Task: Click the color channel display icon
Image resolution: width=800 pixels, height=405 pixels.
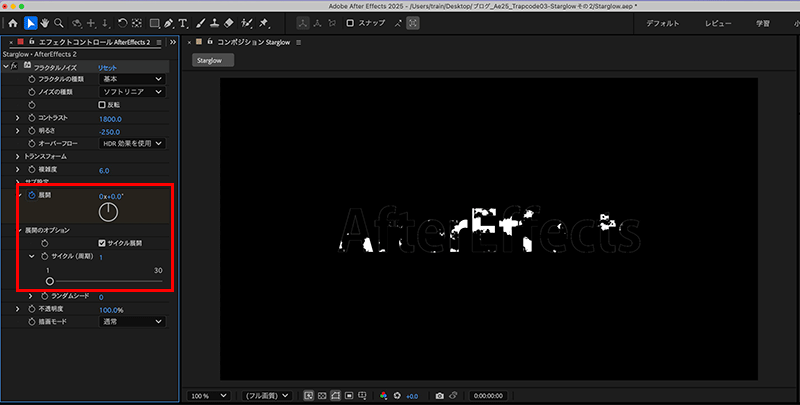Action: click(x=384, y=396)
